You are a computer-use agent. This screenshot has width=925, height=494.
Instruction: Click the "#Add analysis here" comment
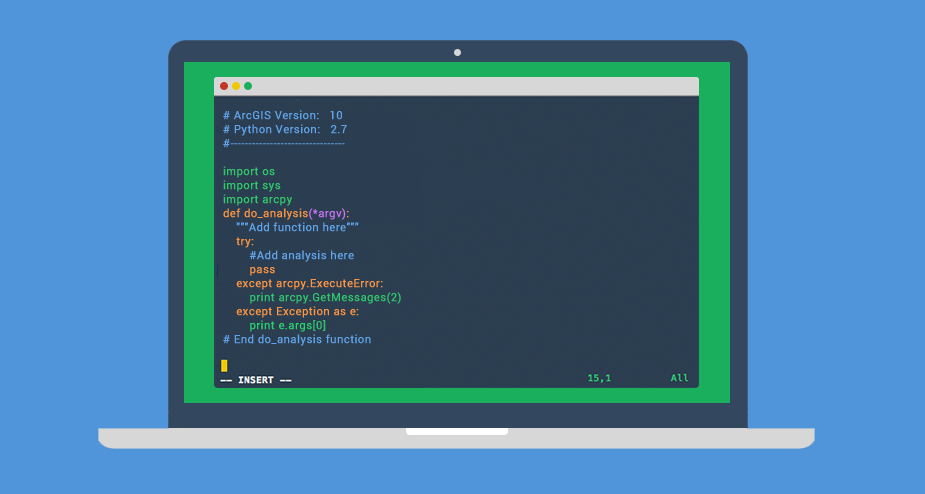[x=302, y=255]
